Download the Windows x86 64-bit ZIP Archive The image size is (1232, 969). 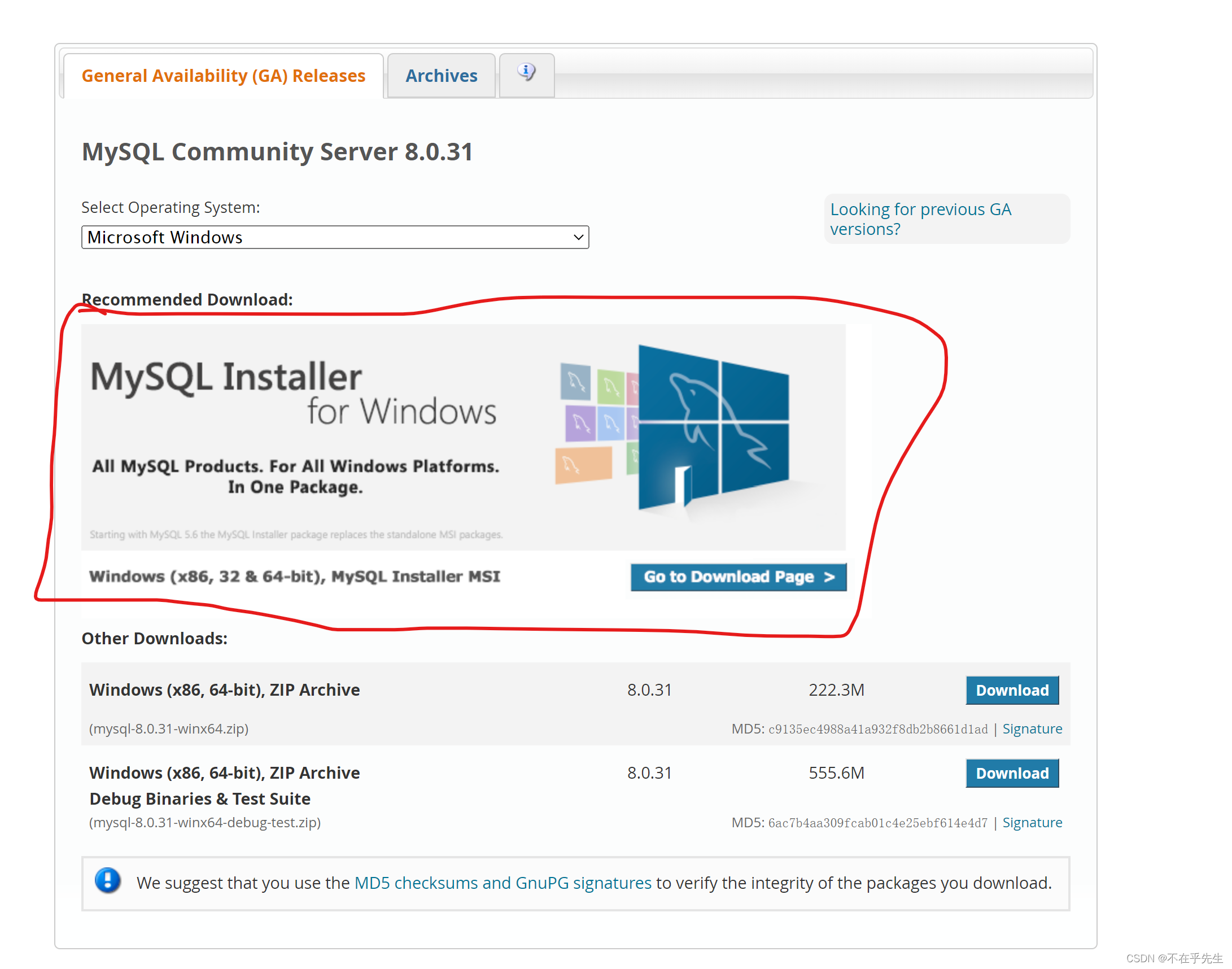[x=1012, y=690]
